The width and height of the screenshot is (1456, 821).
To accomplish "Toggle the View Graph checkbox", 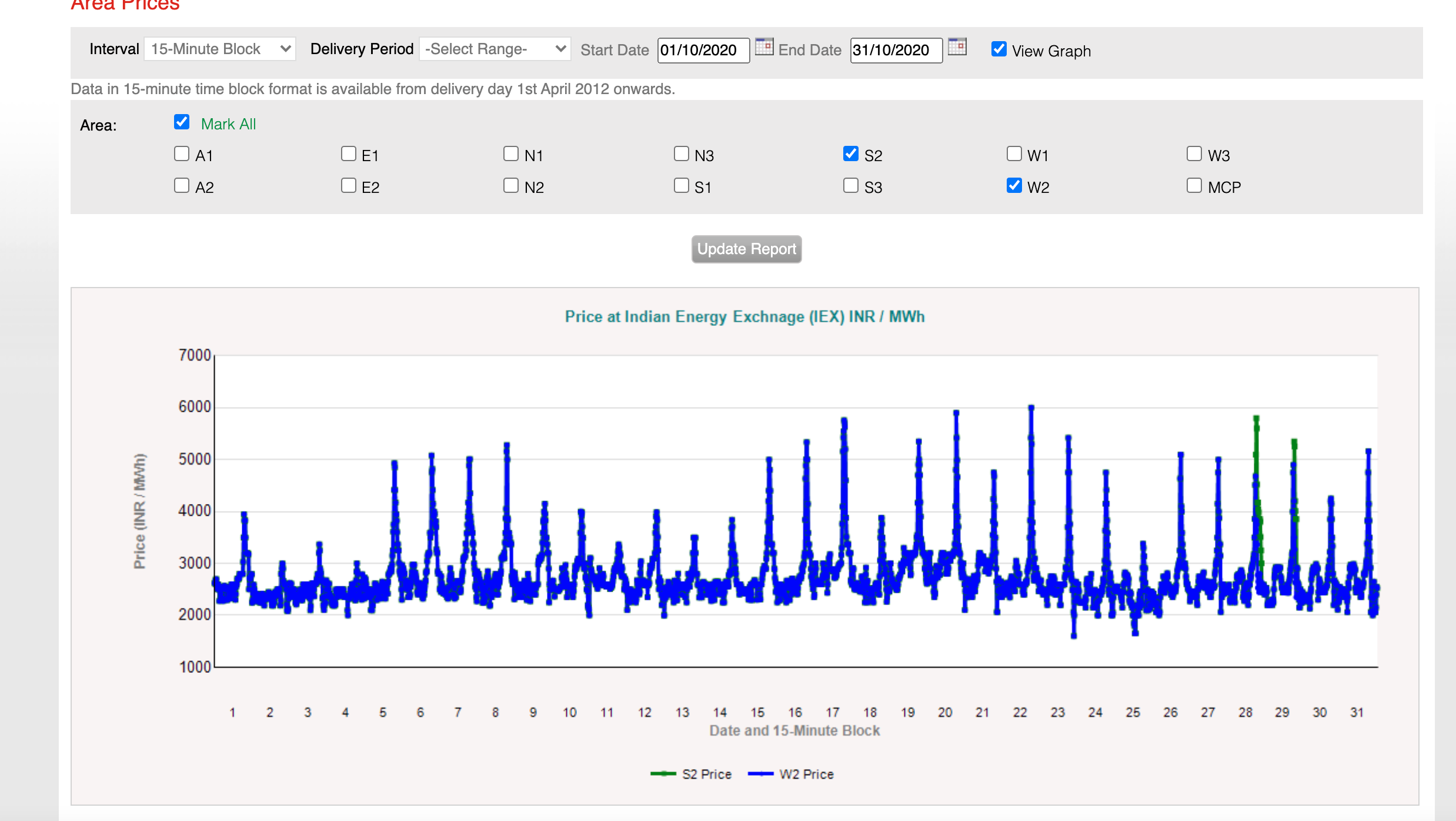I will click(999, 49).
